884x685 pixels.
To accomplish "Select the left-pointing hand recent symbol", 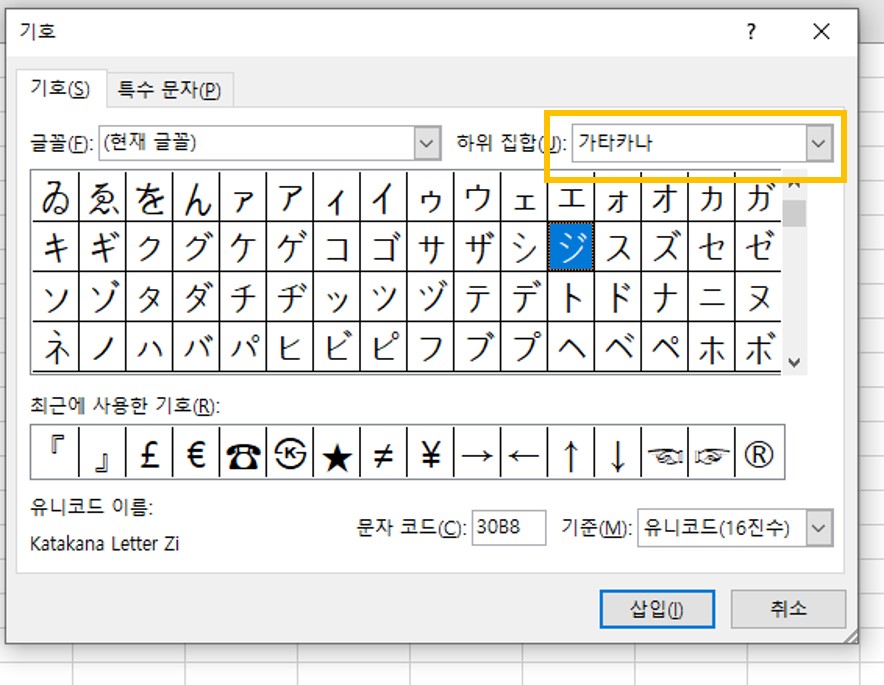I will [x=664, y=452].
